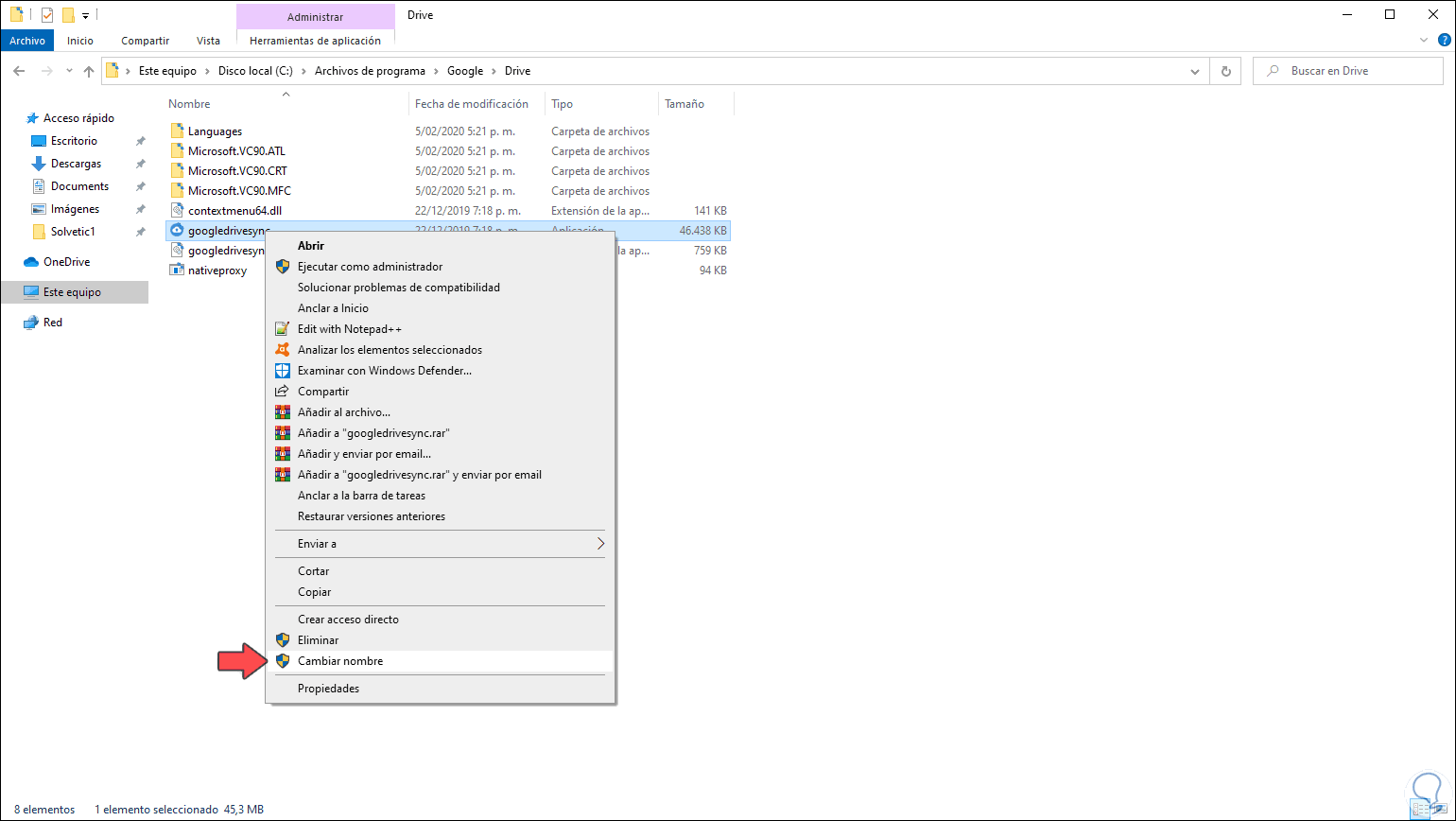1456x821 pixels.
Task: Select the Google breadcrumb segment
Action: (465, 71)
